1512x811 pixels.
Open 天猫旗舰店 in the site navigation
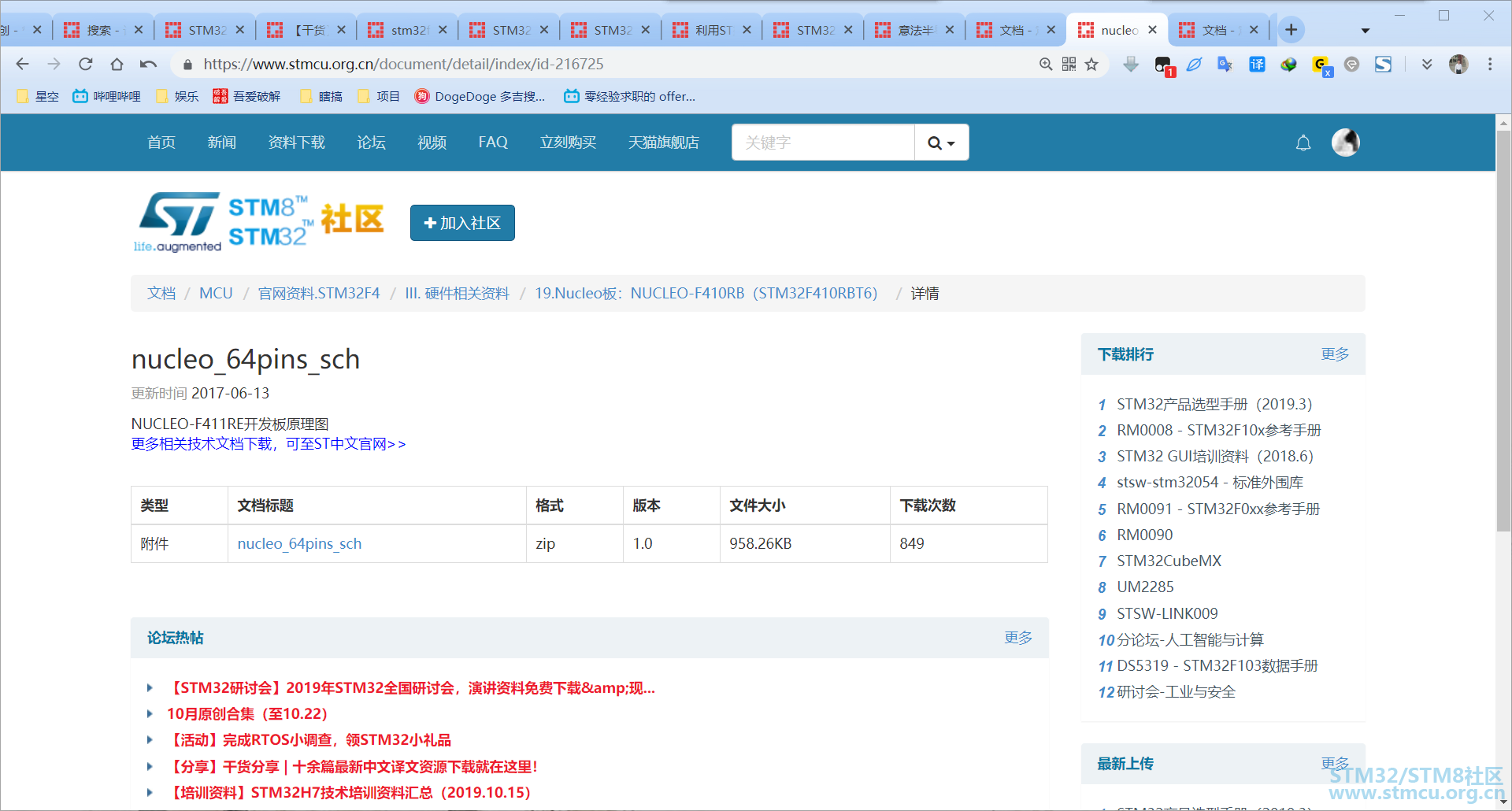click(664, 143)
